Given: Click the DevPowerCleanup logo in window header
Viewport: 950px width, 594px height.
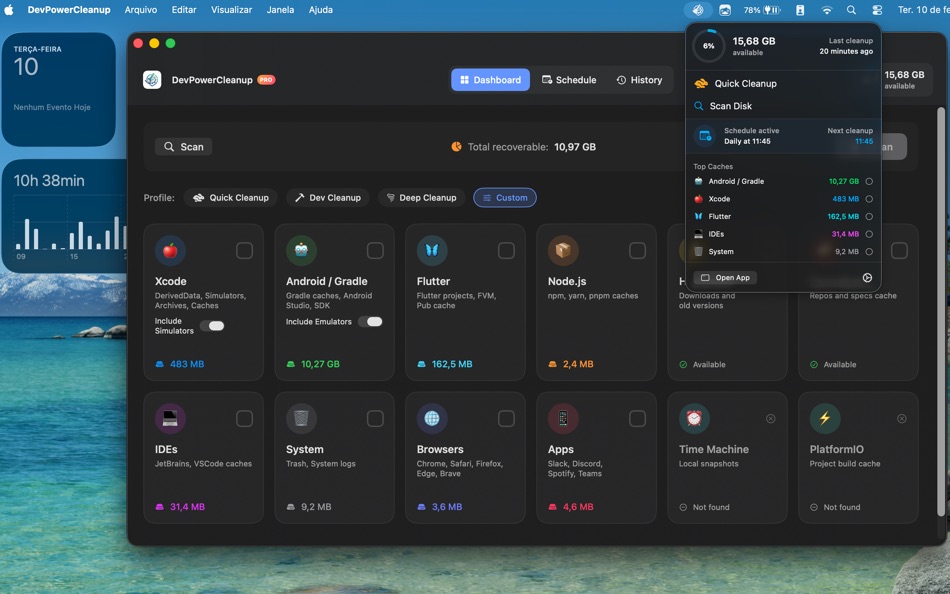Looking at the screenshot, I should 152,79.
